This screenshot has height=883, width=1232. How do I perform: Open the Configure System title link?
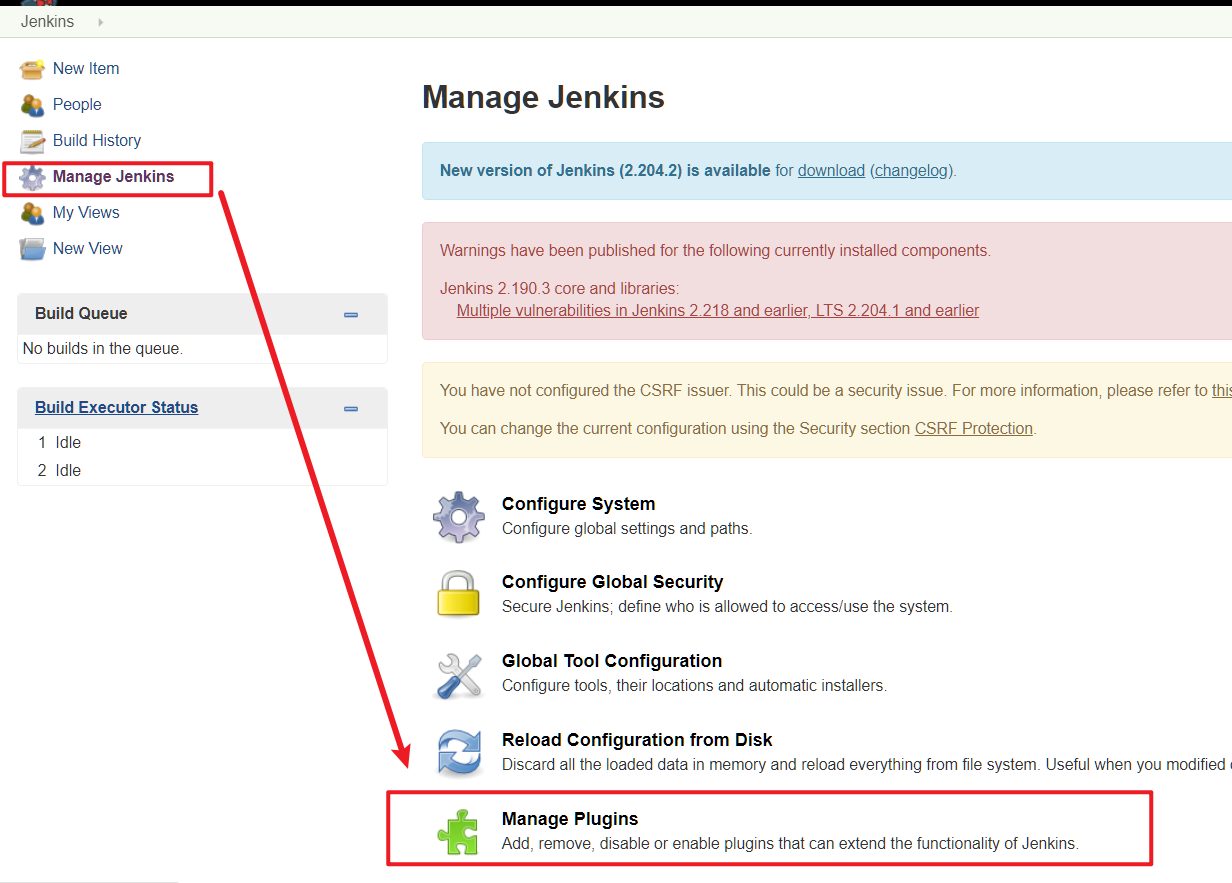578,504
